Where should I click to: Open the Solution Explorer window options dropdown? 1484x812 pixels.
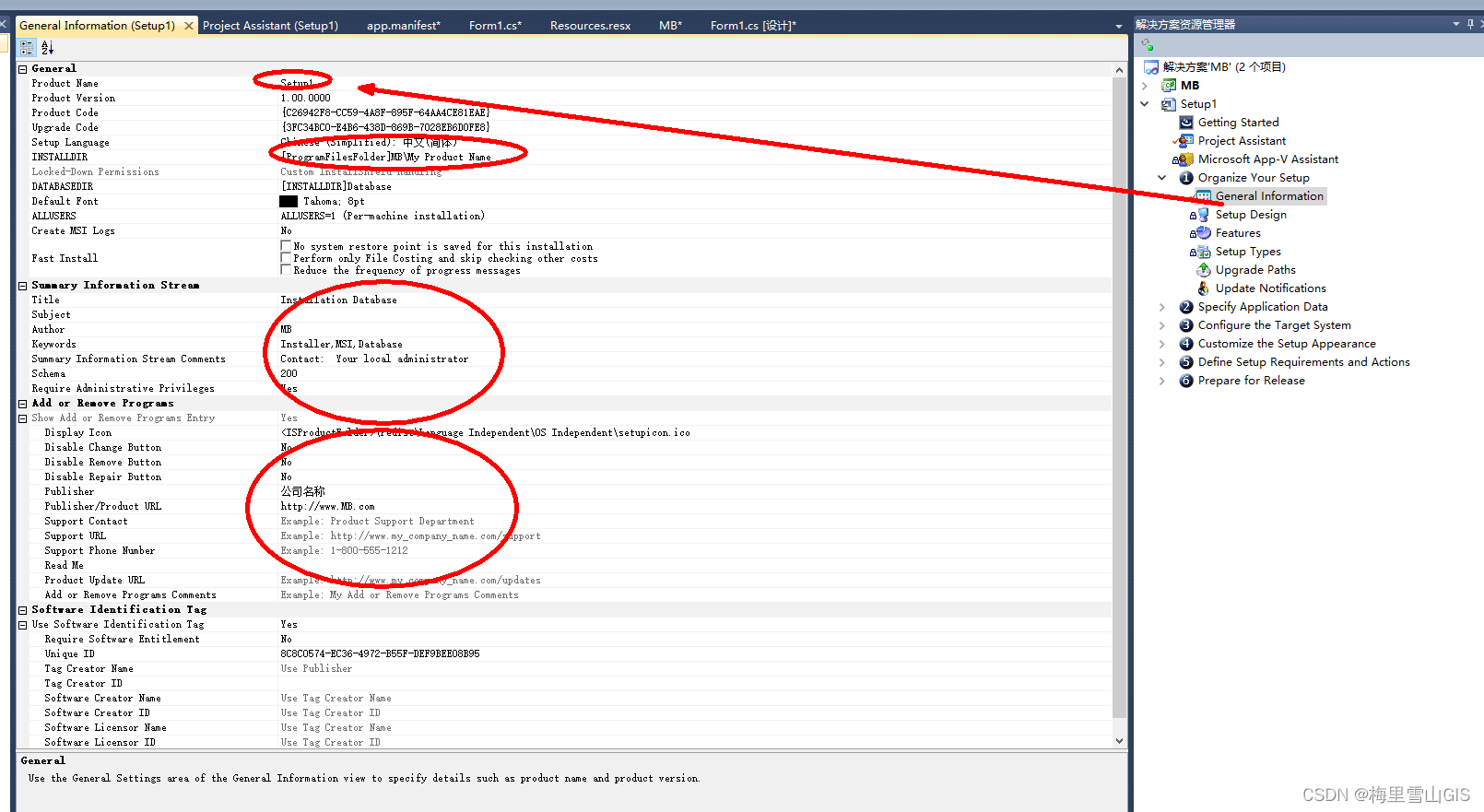pos(1456,24)
